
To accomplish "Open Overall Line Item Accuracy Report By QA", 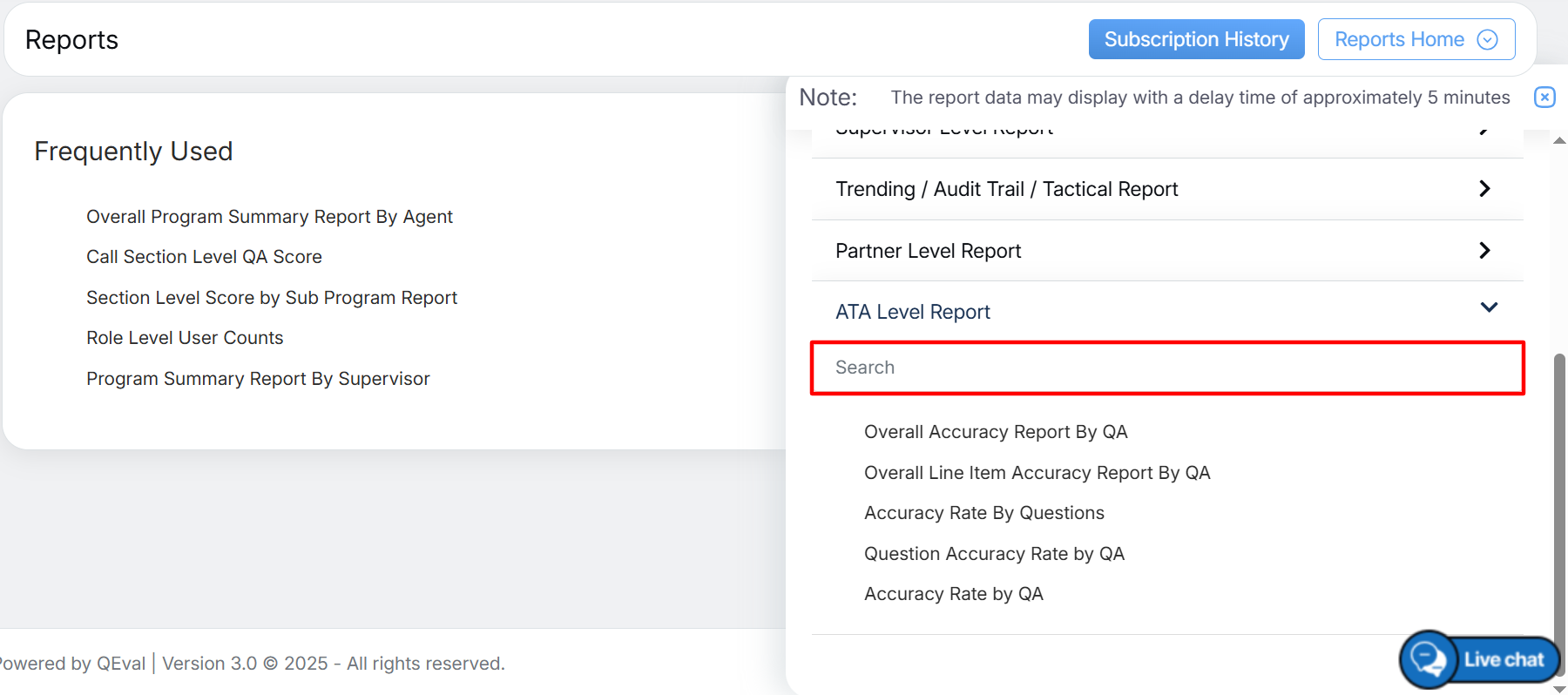I will tap(1037, 473).
